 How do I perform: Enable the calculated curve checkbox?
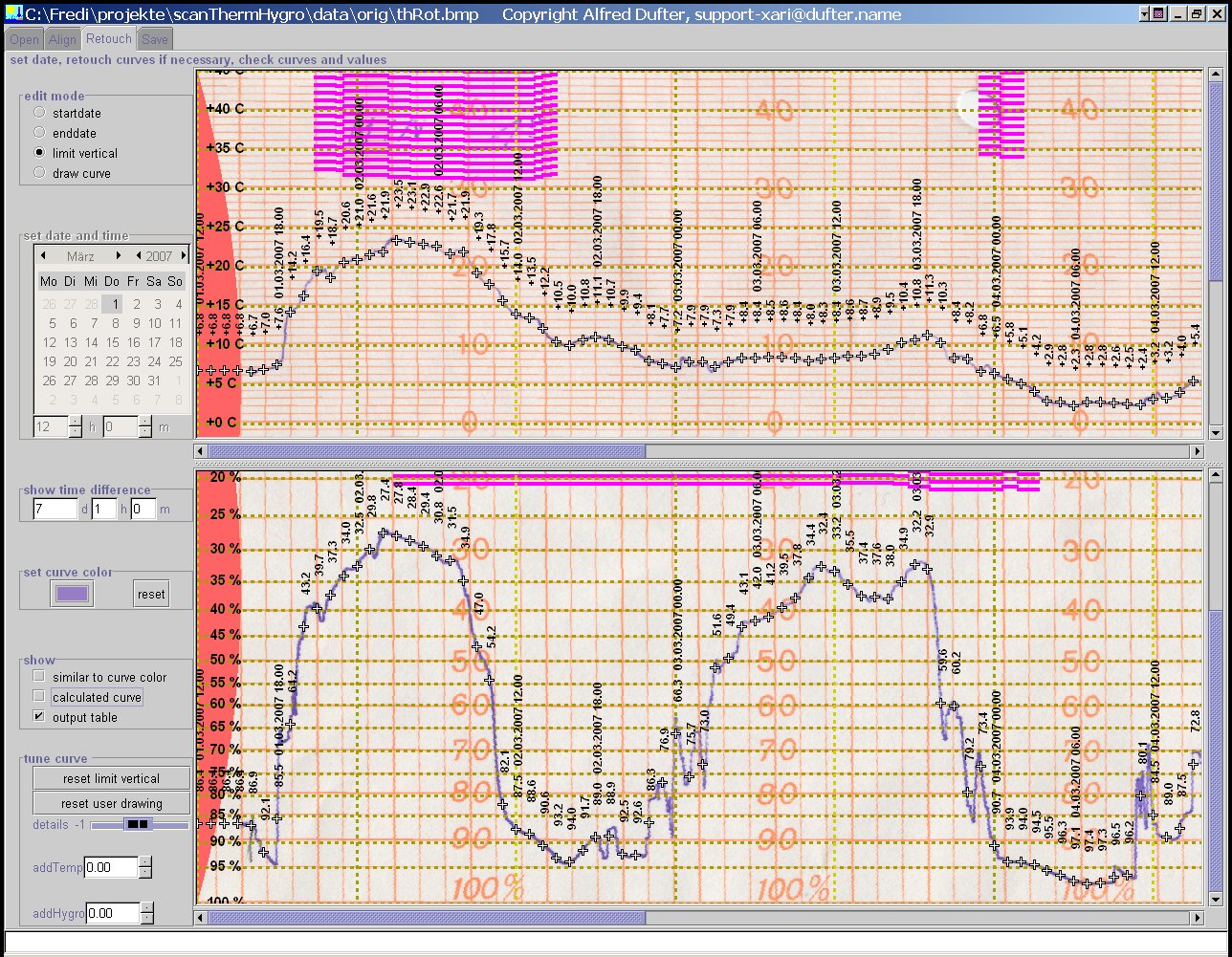click(x=39, y=697)
